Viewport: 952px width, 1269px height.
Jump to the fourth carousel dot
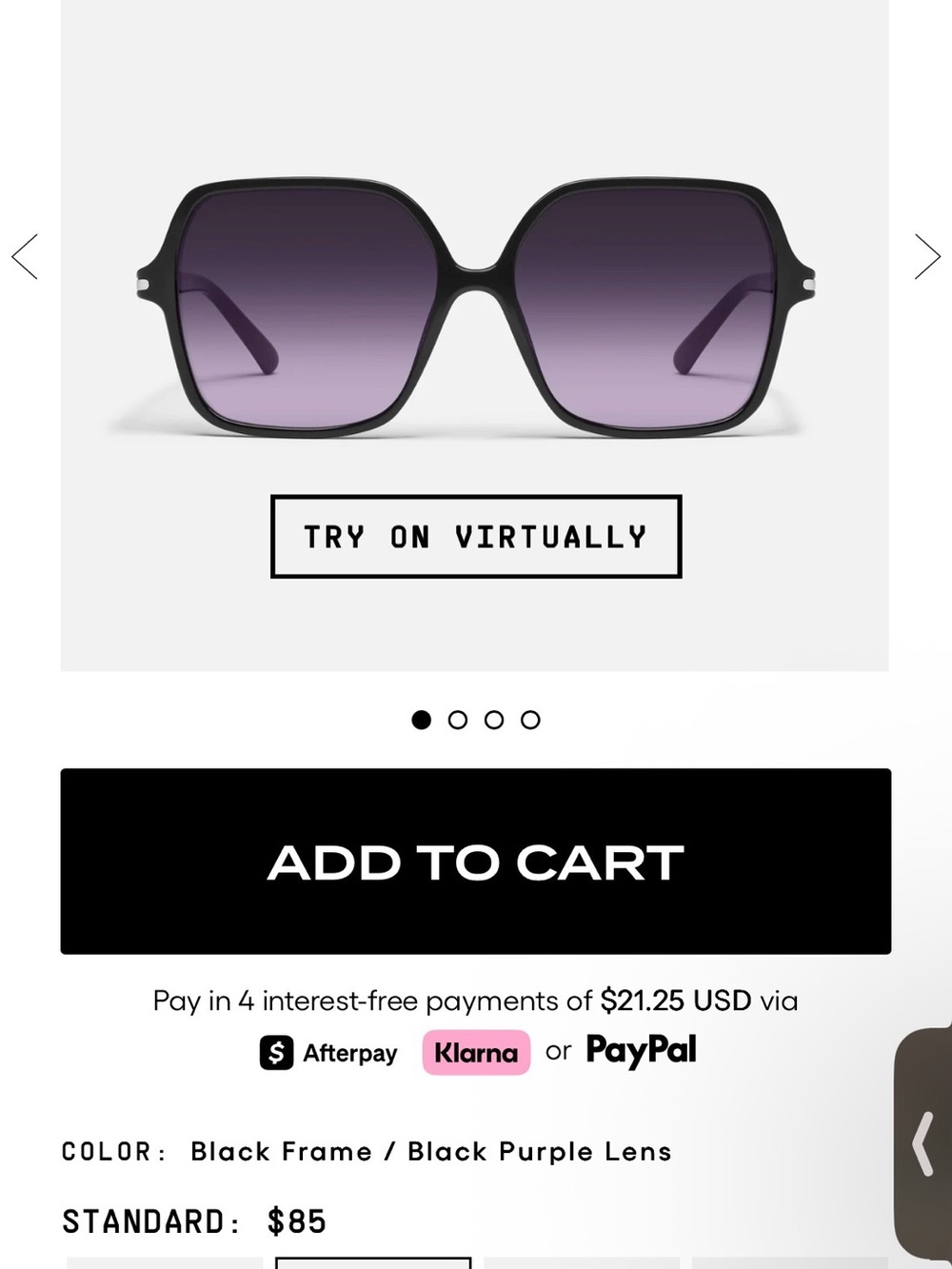click(530, 720)
